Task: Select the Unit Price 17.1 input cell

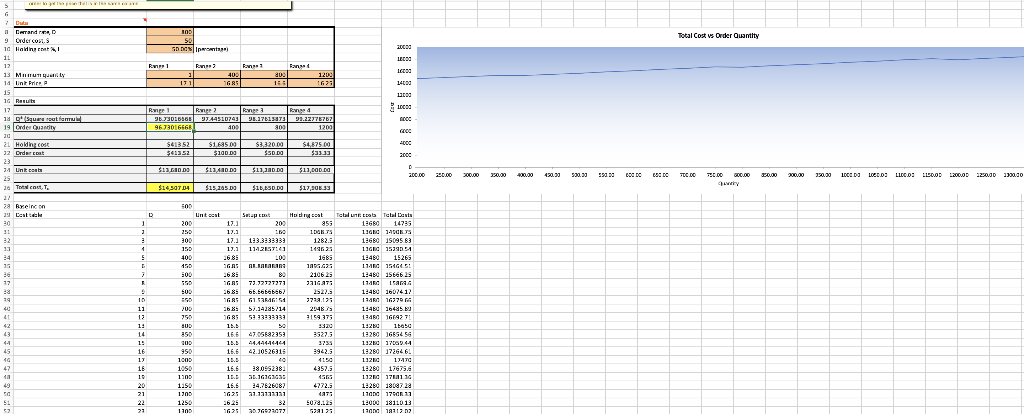Action: (x=170, y=84)
